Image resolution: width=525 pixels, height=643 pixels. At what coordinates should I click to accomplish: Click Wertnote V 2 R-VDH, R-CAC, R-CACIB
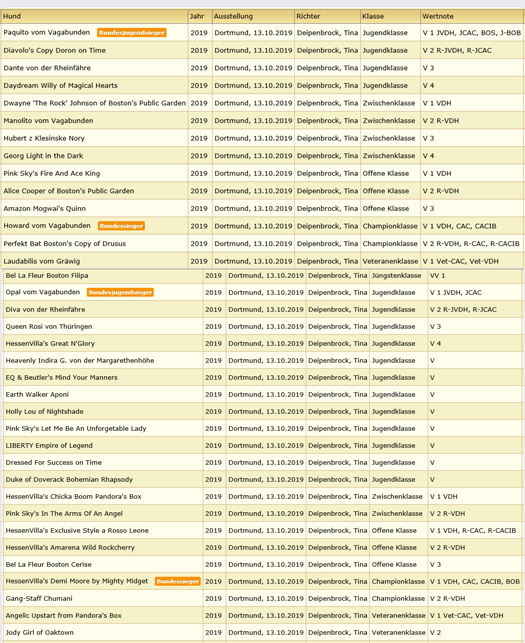click(x=471, y=244)
